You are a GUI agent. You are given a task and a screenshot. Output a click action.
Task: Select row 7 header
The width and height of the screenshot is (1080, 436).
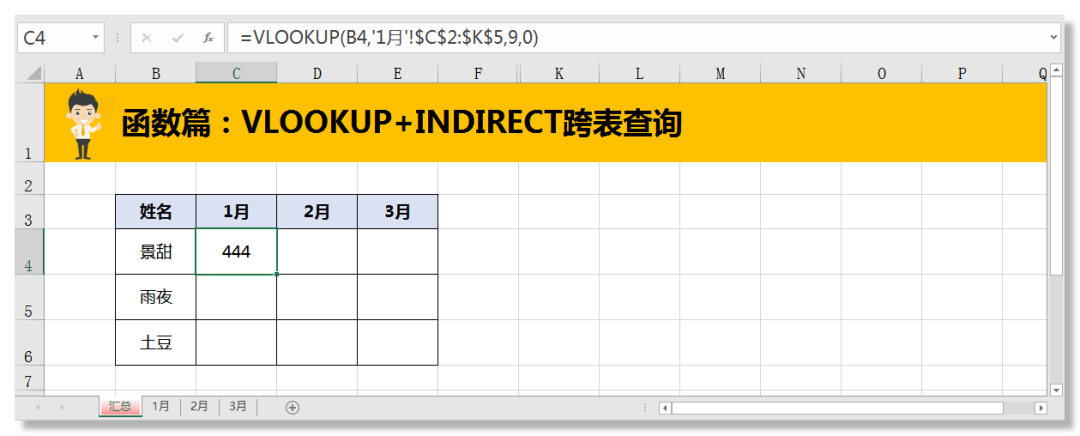pyautogui.click(x=30, y=379)
